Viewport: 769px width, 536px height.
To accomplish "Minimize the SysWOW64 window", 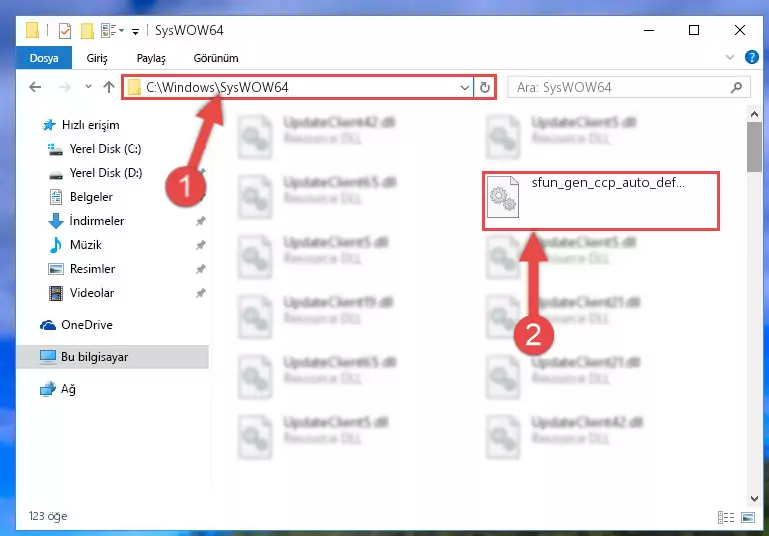I will coord(649,30).
